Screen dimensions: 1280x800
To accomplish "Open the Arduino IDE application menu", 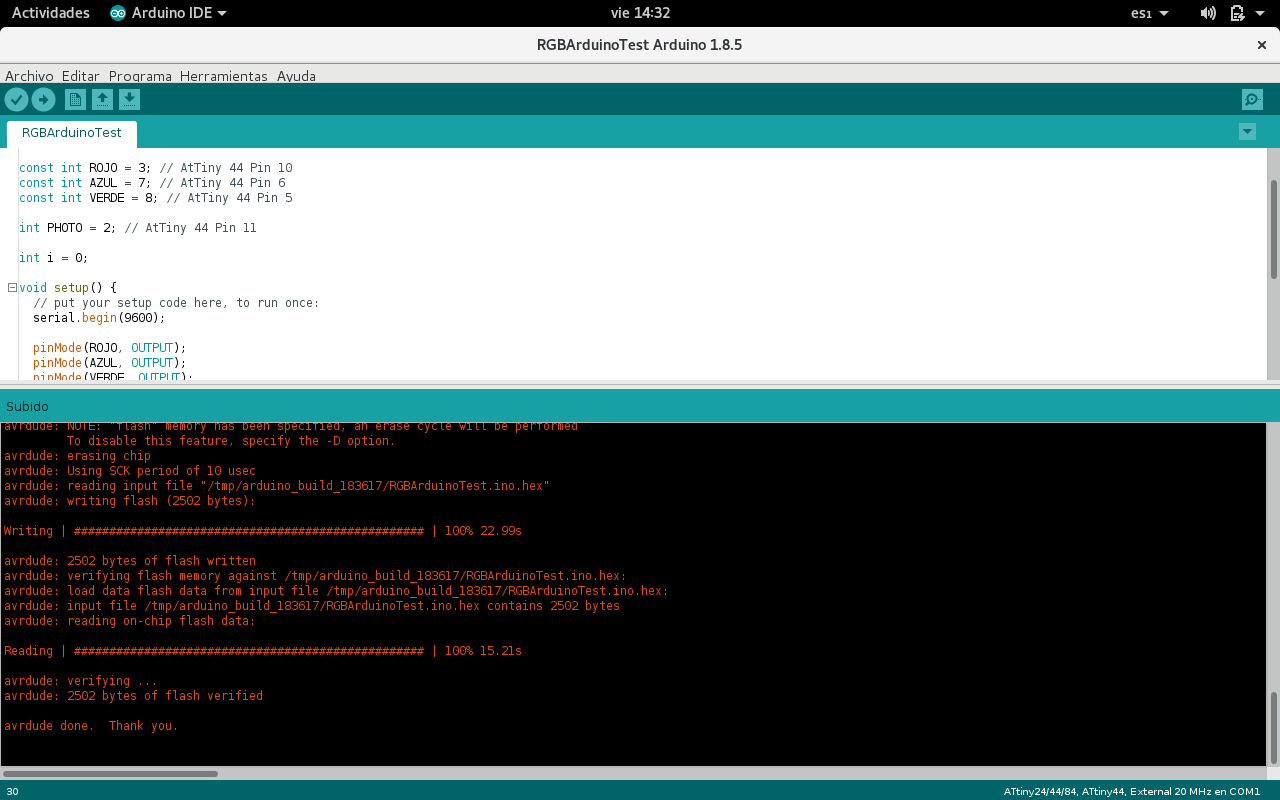I will [x=168, y=13].
